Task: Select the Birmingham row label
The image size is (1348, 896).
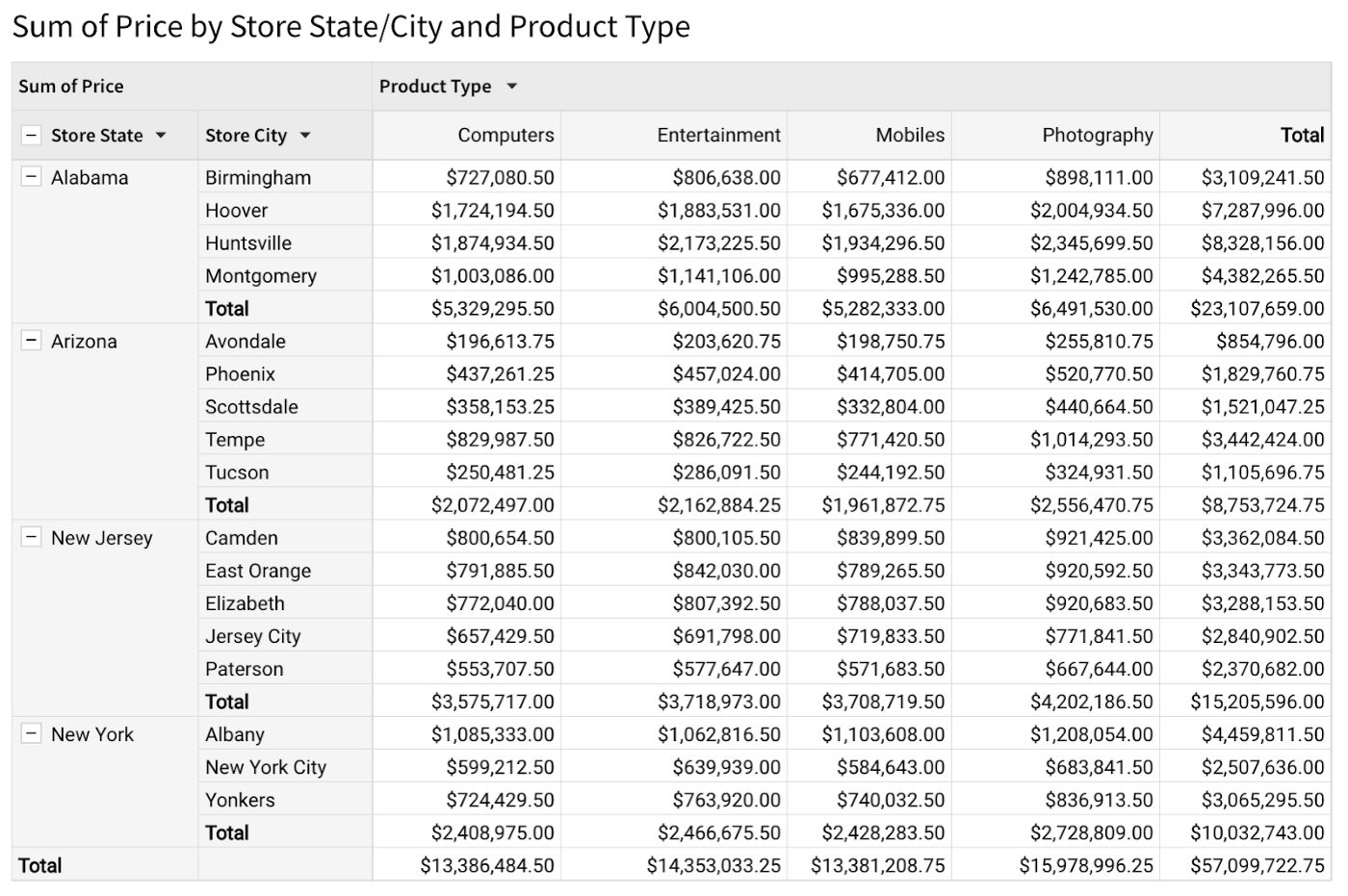Action: click(x=256, y=177)
